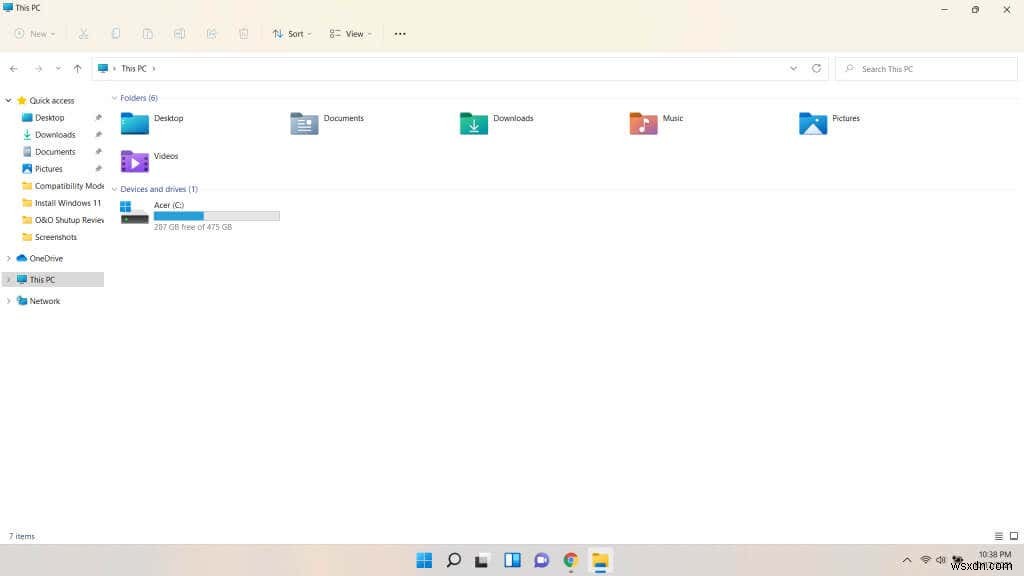The image size is (1024, 576).
Task: Click This PC breadcrumb in address bar
Action: (x=134, y=69)
